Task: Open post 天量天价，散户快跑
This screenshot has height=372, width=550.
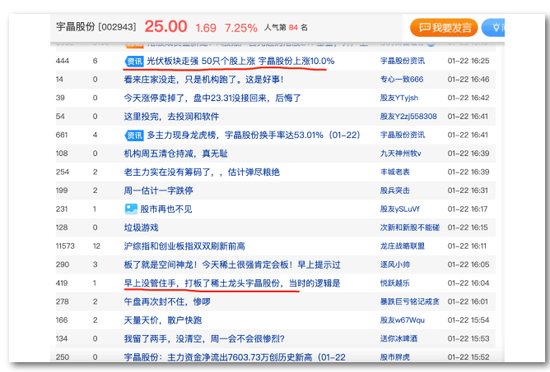Action: pyautogui.click(x=163, y=320)
